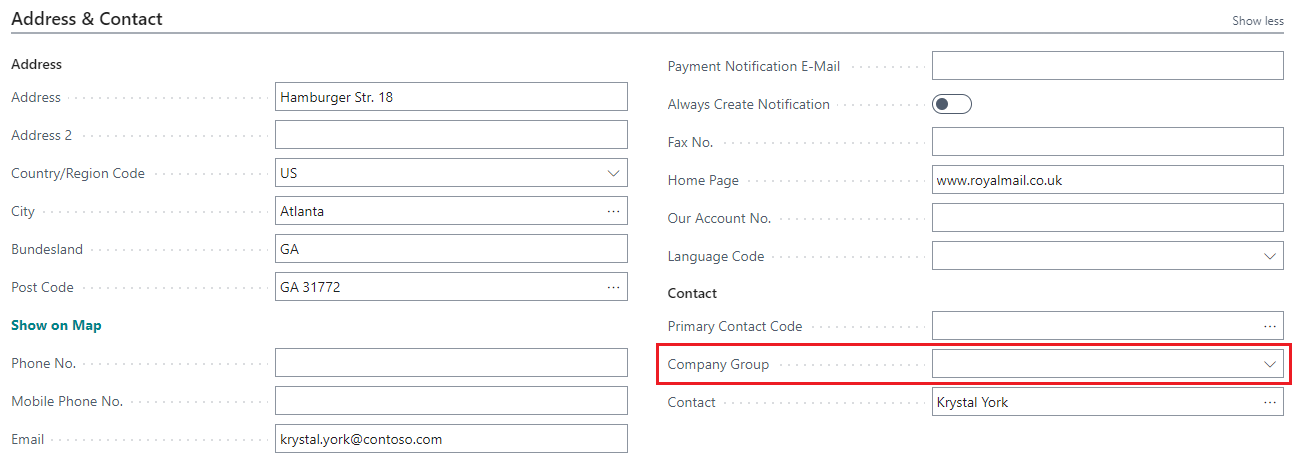This screenshot has width=1301, height=460.
Task: Click the Email field with krystal.york@contoso.com
Action: pos(451,439)
